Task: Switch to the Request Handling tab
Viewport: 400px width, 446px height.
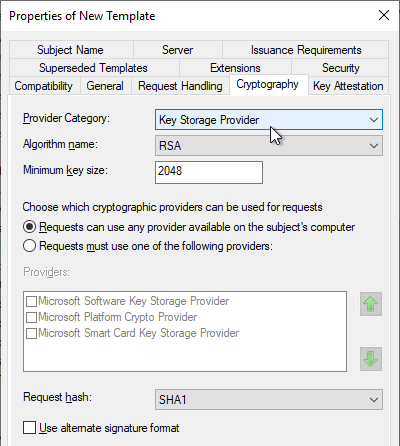Action: (180, 86)
